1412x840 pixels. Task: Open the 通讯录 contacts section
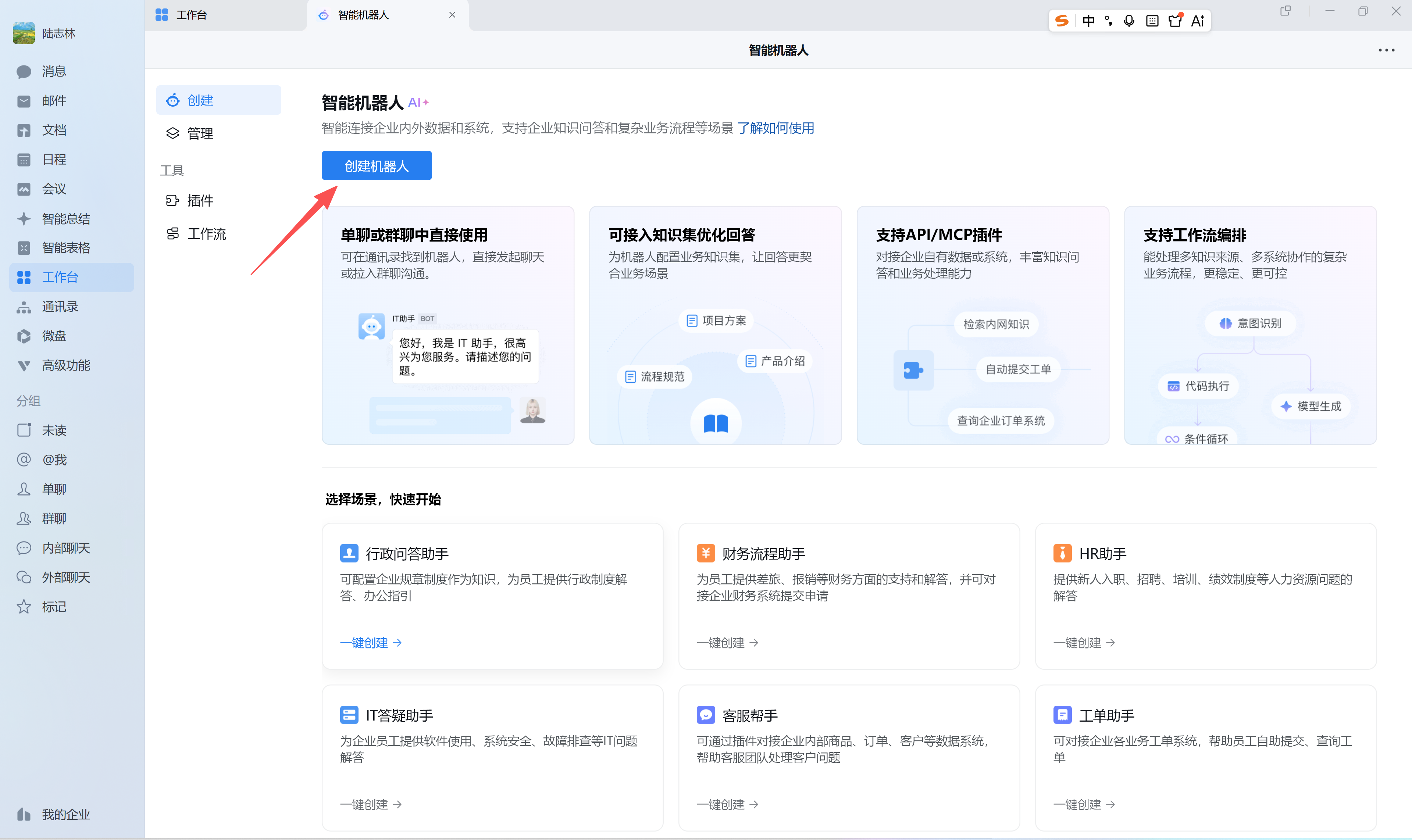click(71, 307)
